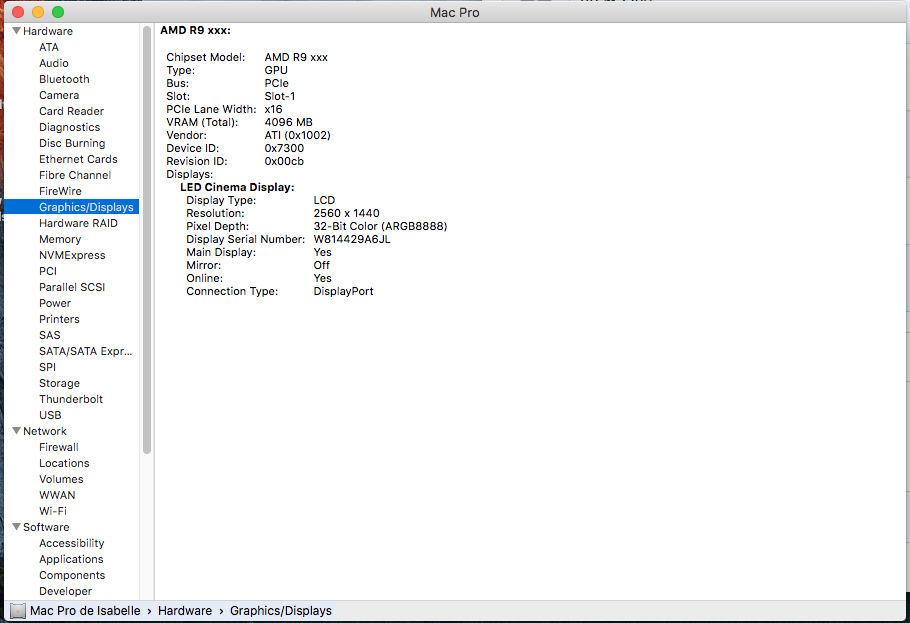
Task: Click the 'Chipset Model:' label
Action: (x=205, y=57)
